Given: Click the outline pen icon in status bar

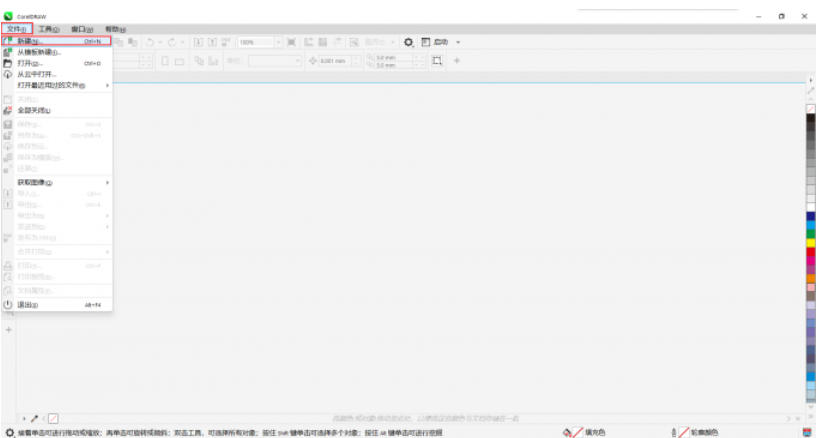Looking at the screenshot, I should 673,432.
